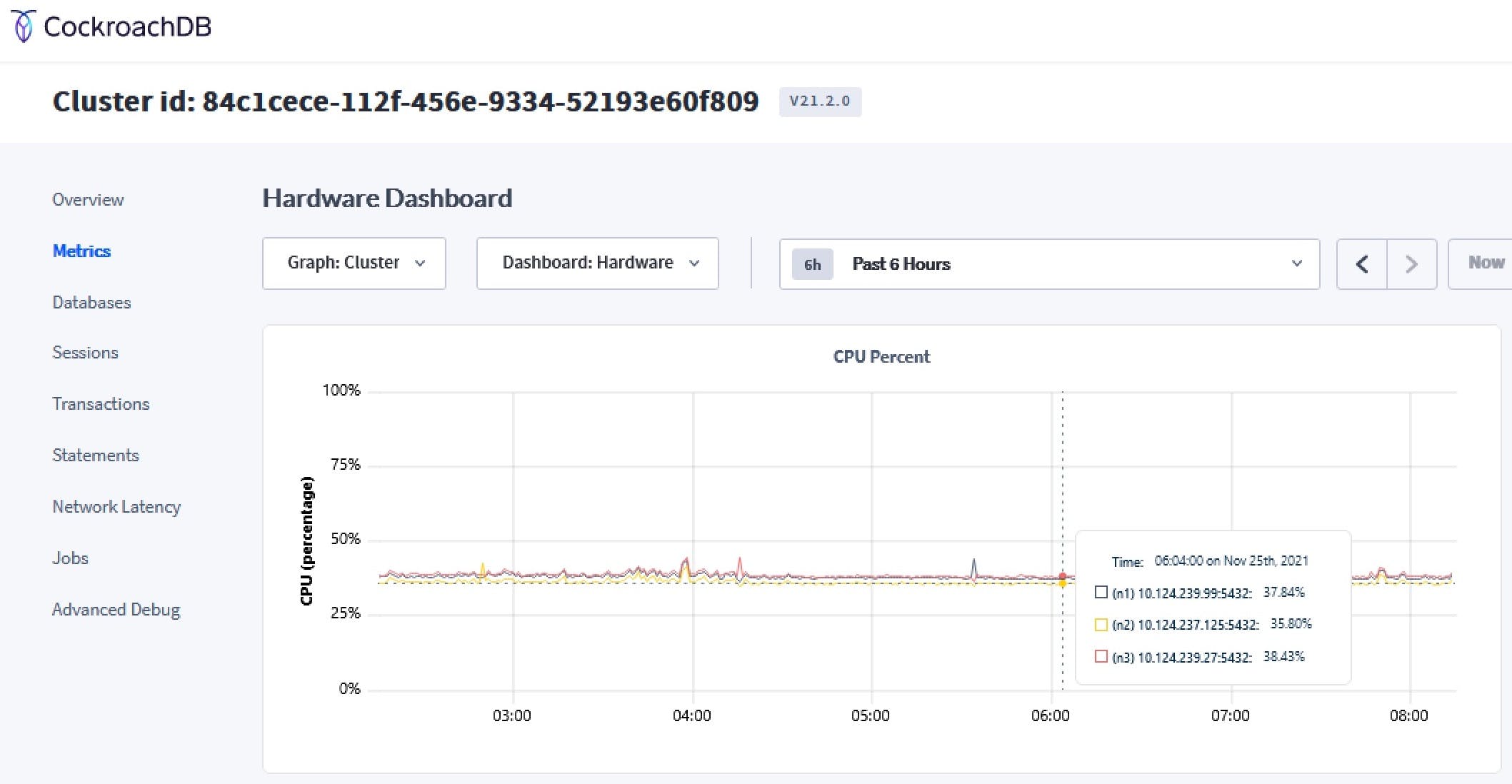This screenshot has height=784, width=1512.
Task: Open Advanced Debug
Action: tap(116, 610)
